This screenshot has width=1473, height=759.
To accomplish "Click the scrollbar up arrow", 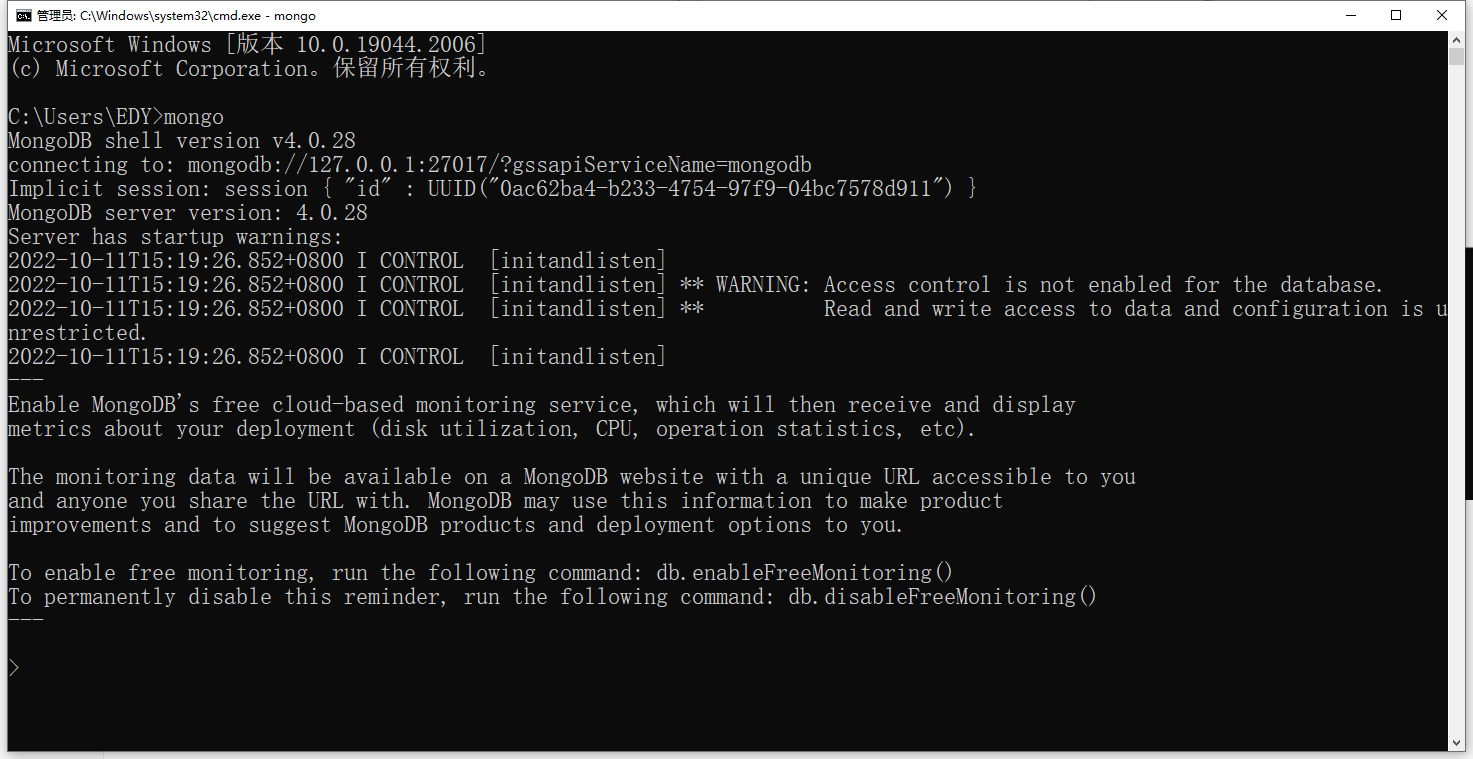I will point(1457,41).
